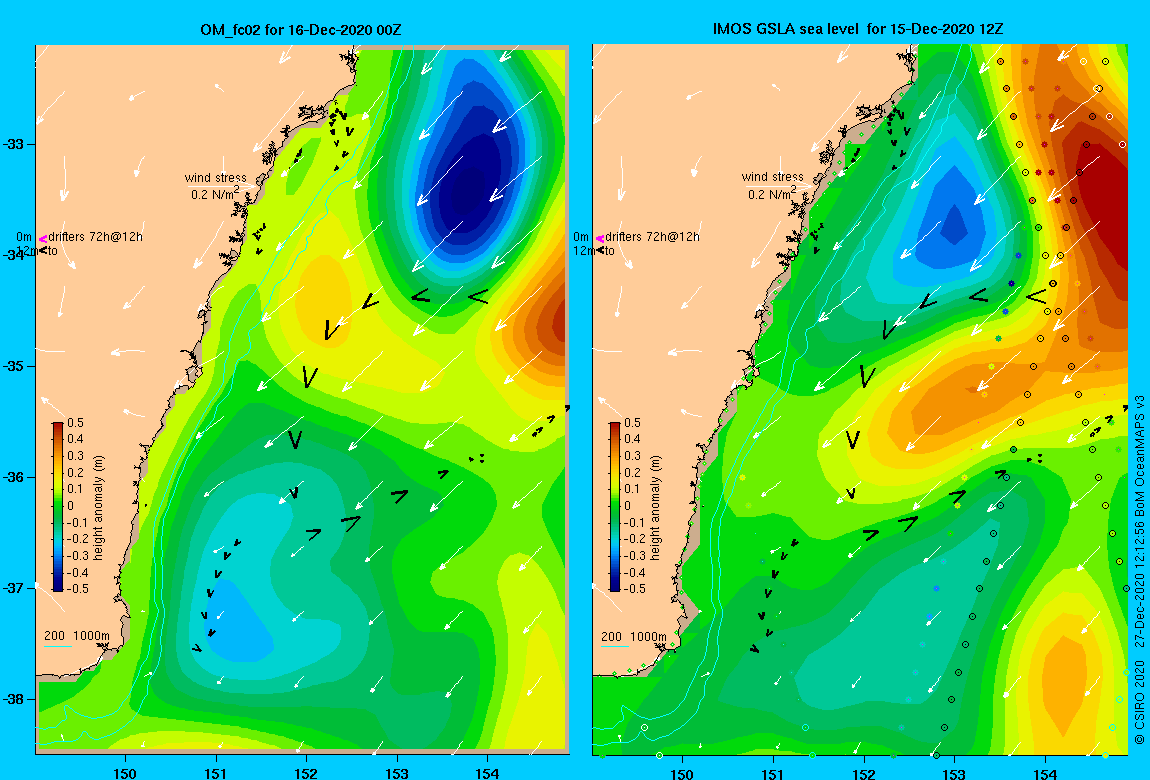The width and height of the screenshot is (1150, 780).
Task: Click longitude 151 under the right map
Action: pyautogui.click(x=773, y=773)
